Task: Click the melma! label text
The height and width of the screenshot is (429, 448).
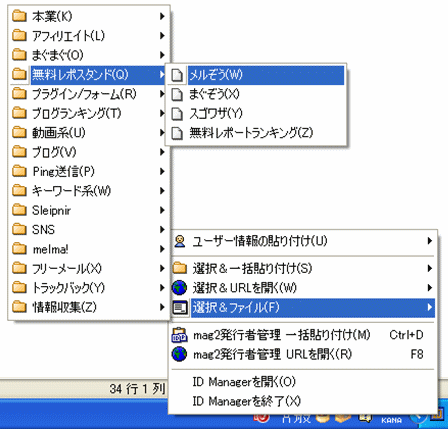Action: tap(51, 249)
